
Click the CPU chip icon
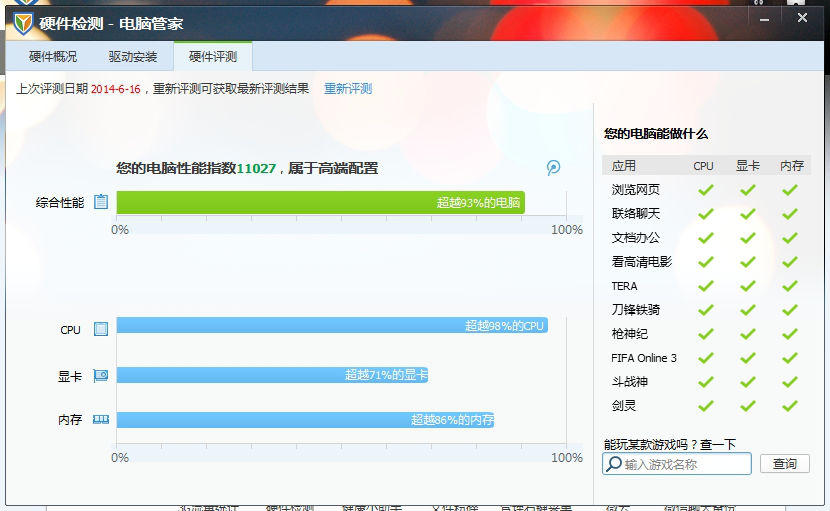click(x=101, y=329)
